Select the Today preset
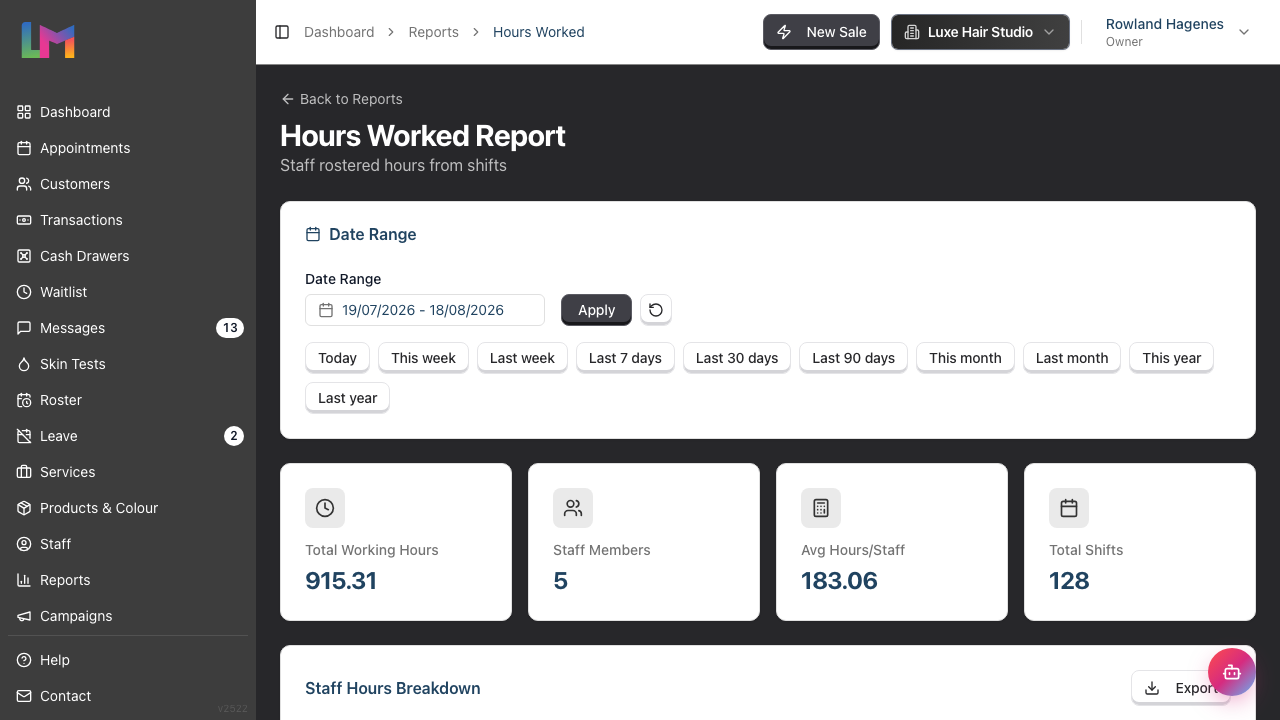1280x720 pixels. pyautogui.click(x=337, y=358)
